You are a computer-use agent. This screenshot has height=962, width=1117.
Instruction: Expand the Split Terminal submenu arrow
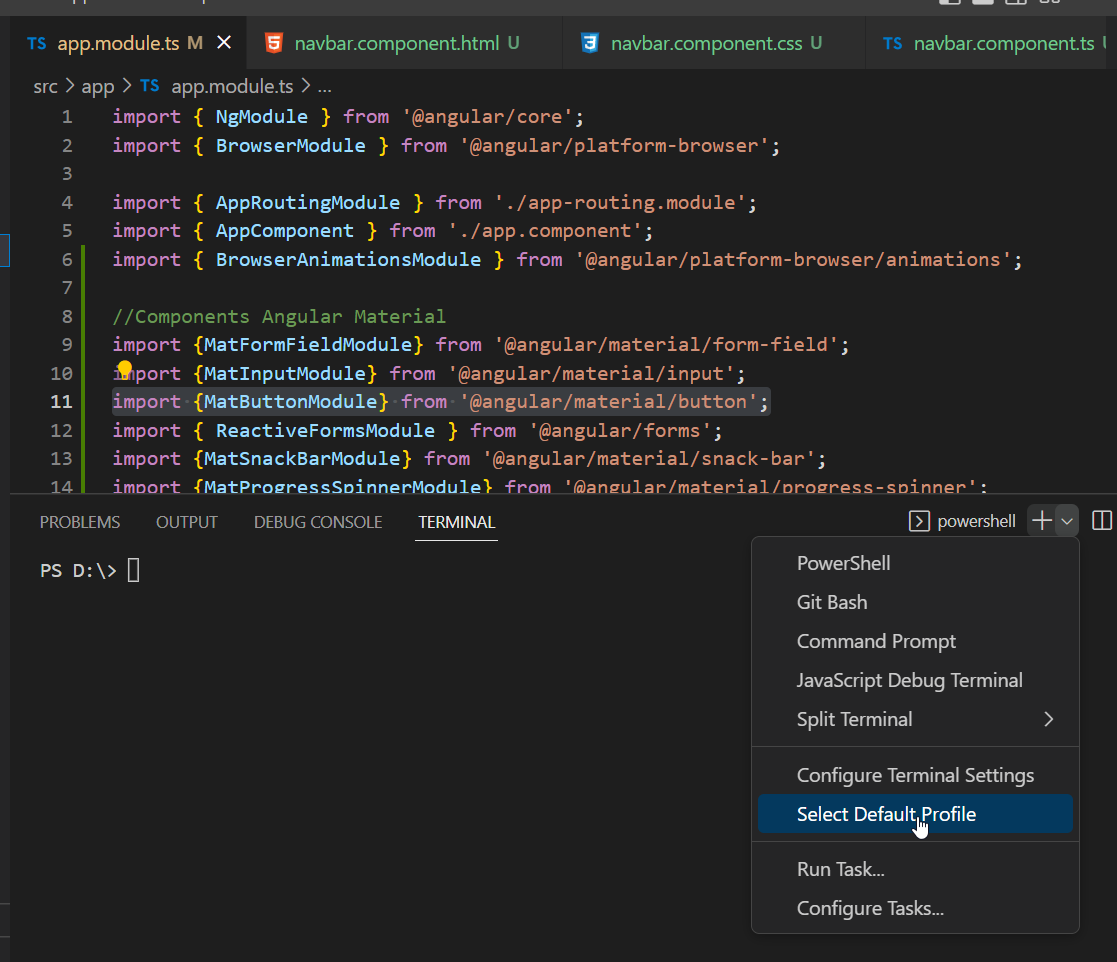tap(1048, 719)
